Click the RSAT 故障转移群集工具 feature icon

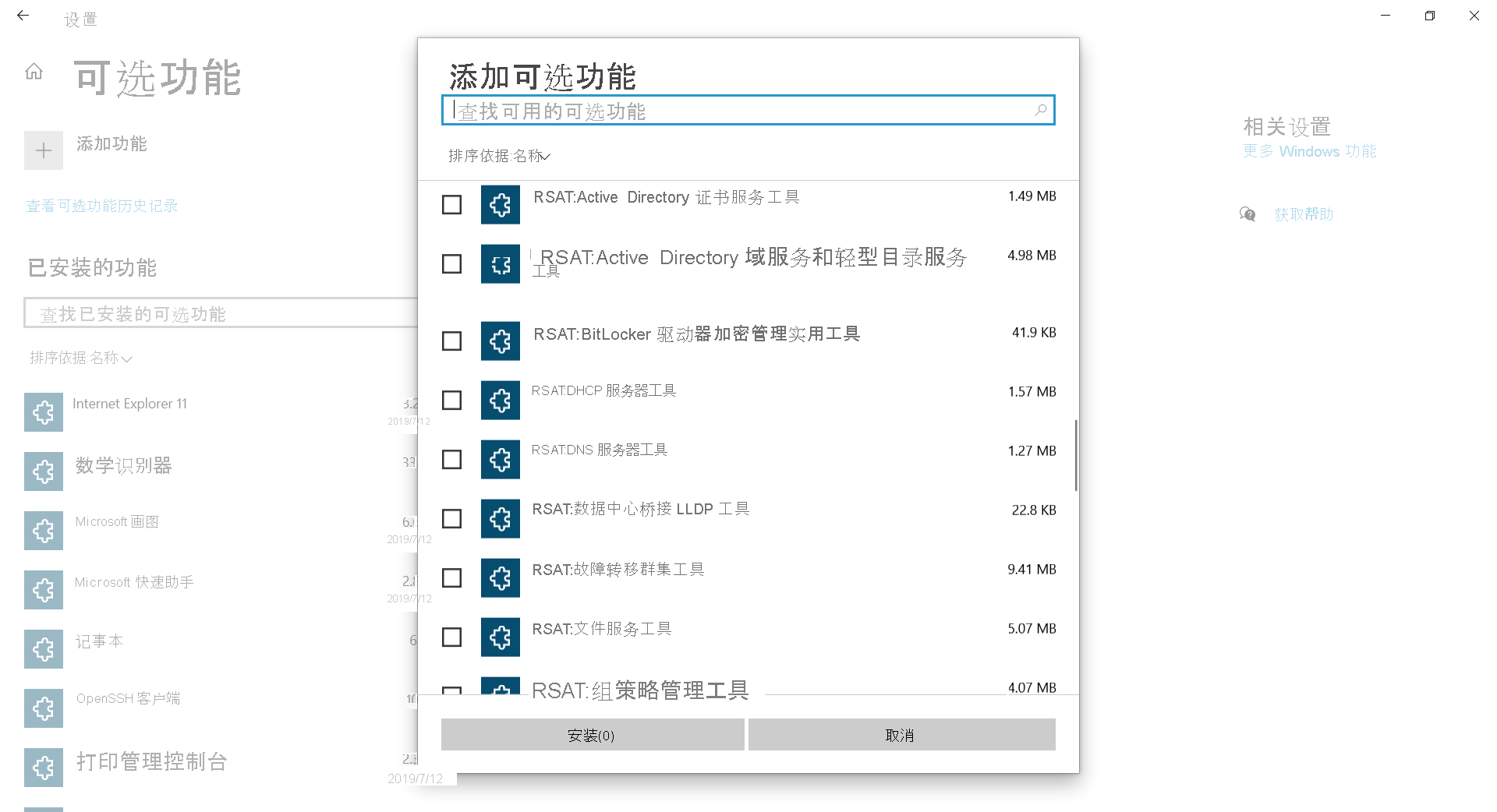(501, 578)
